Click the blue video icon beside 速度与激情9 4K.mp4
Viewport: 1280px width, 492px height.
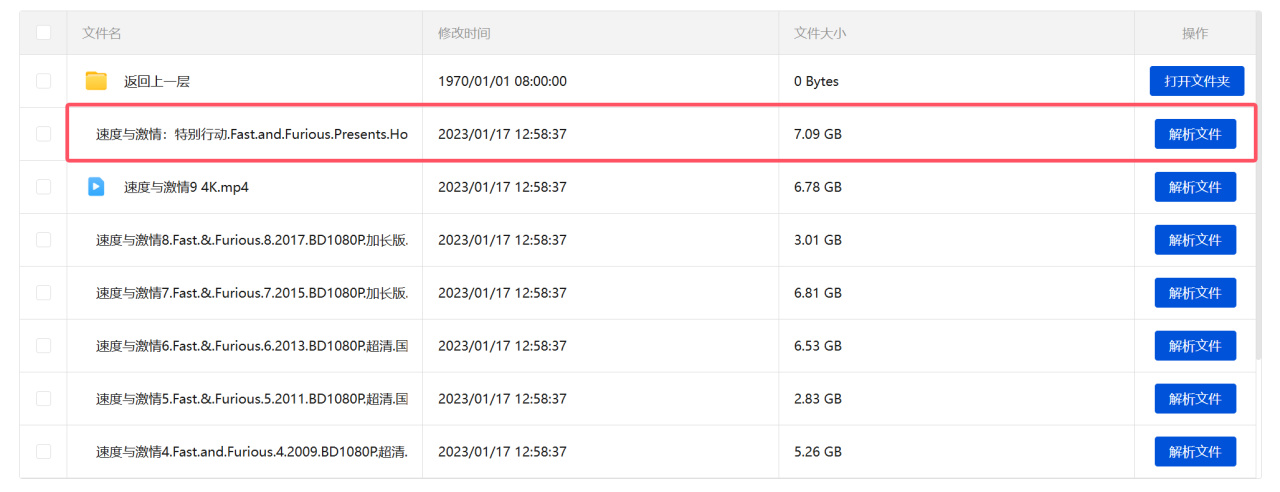96,186
